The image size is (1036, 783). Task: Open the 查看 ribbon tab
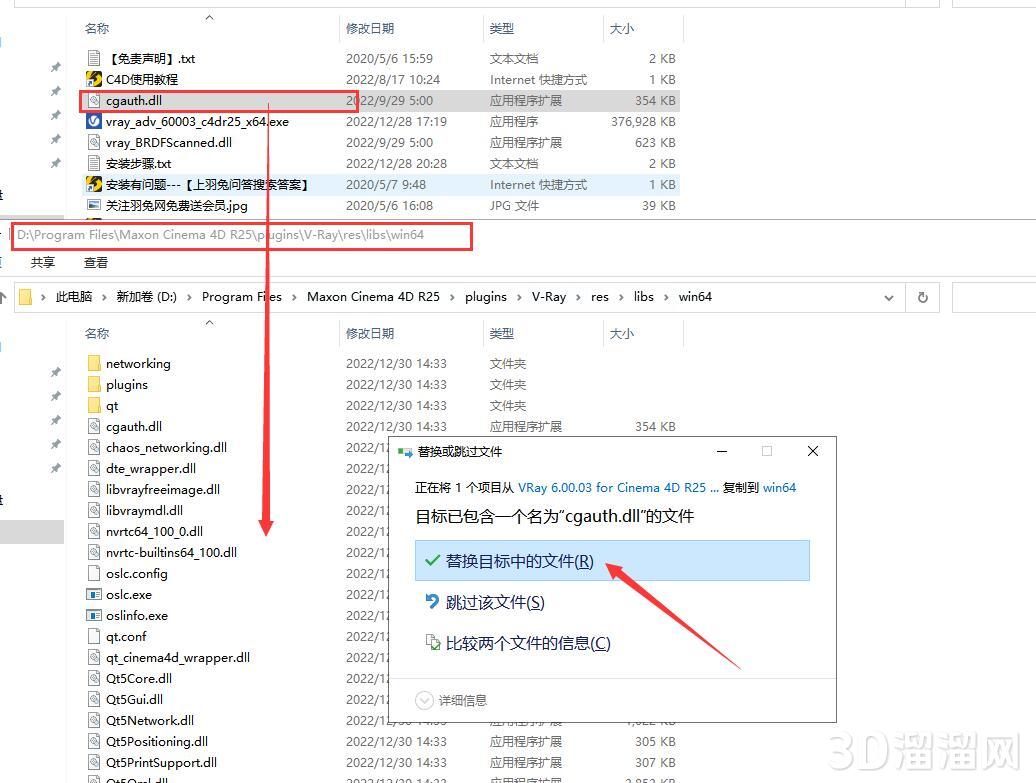pyautogui.click(x=96, y=262)
